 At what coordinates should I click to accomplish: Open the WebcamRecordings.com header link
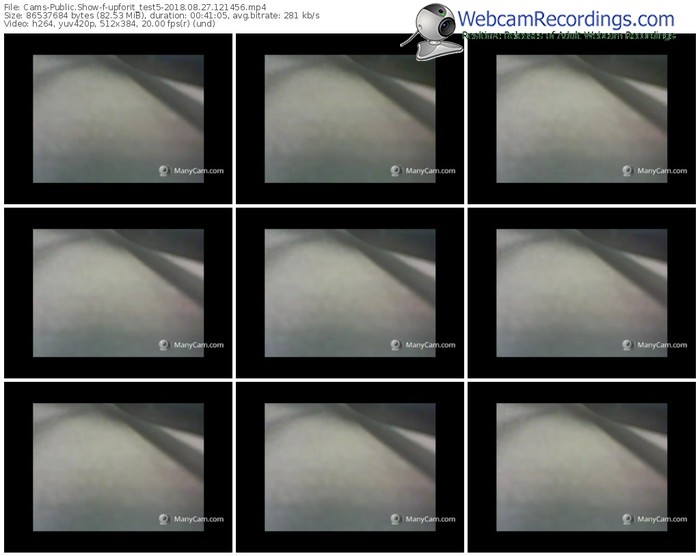pos(566,18)
